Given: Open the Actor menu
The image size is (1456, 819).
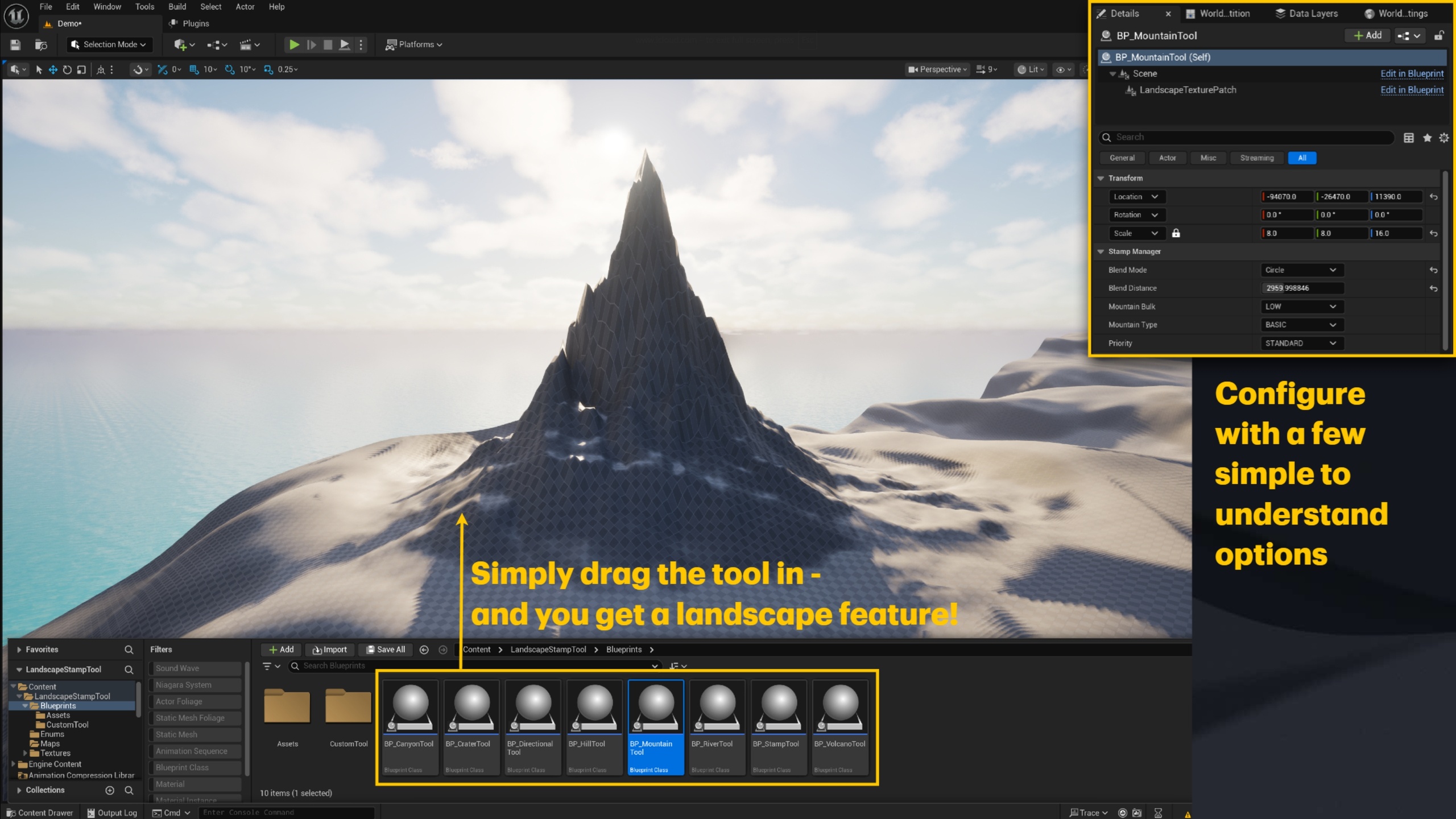Looking at the screenshot, I should click(245, 7).
